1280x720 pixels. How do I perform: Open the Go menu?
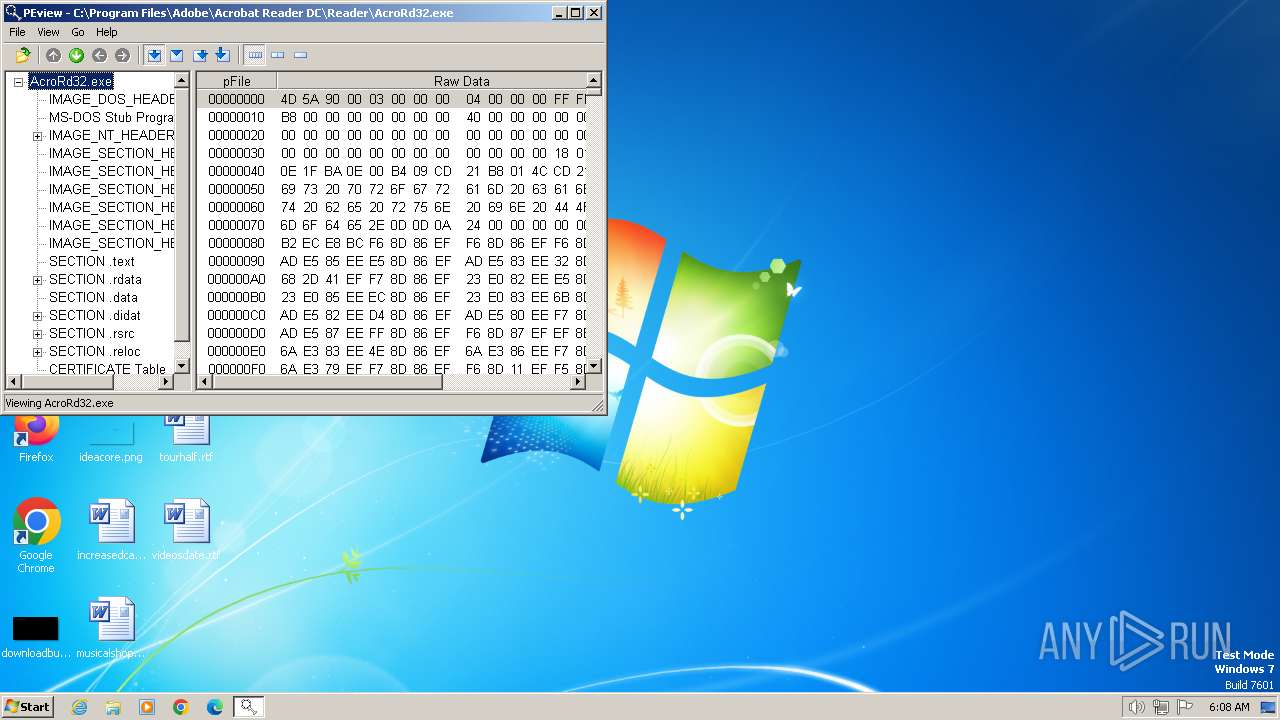(78, 32)
